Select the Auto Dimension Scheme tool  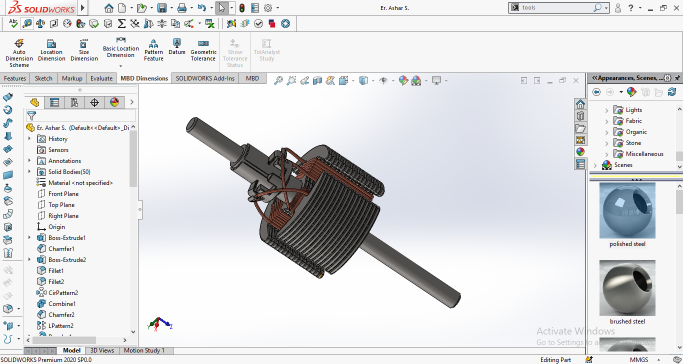click(19, 52)
